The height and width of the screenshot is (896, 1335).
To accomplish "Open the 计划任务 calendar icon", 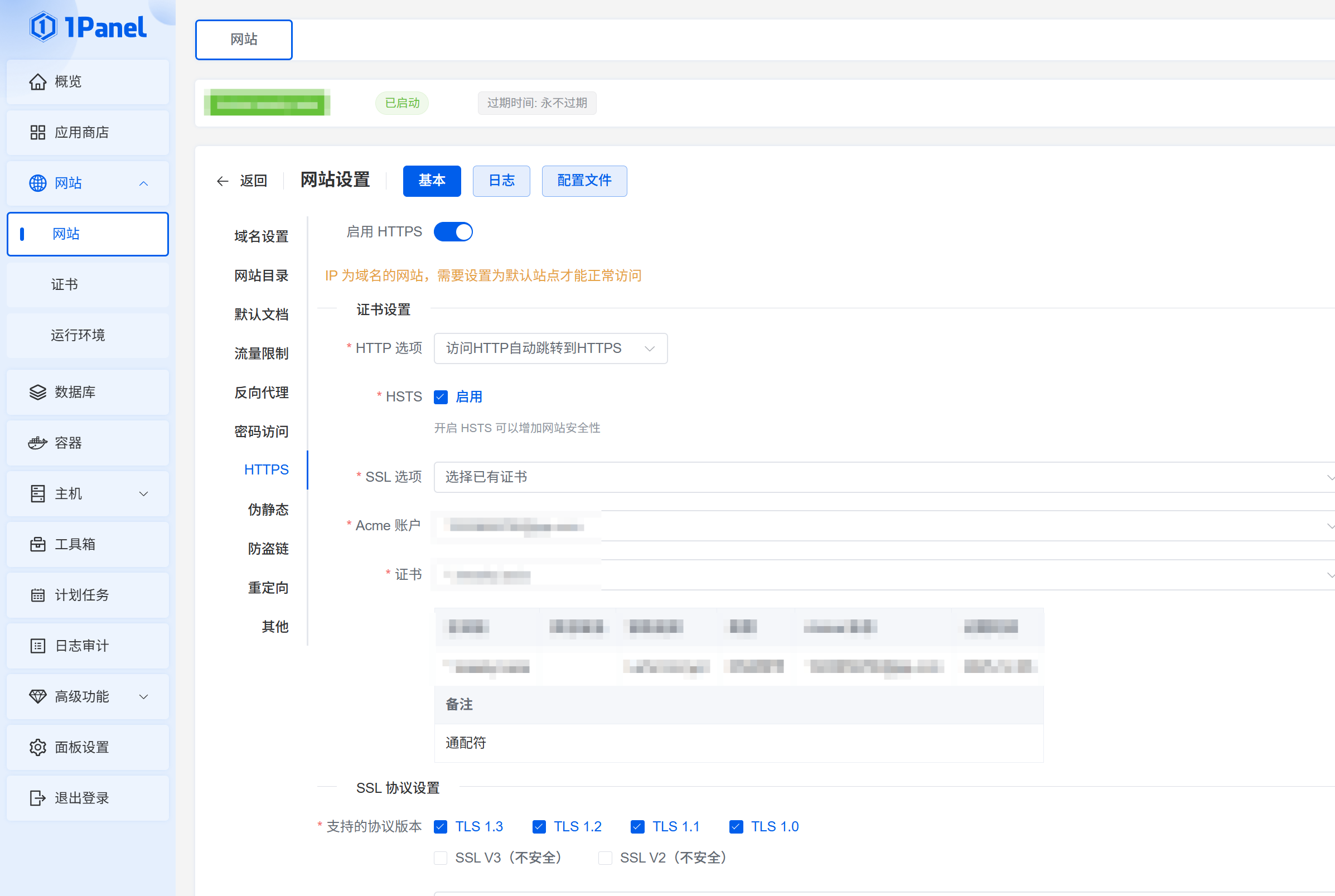I will coord(38,595).
